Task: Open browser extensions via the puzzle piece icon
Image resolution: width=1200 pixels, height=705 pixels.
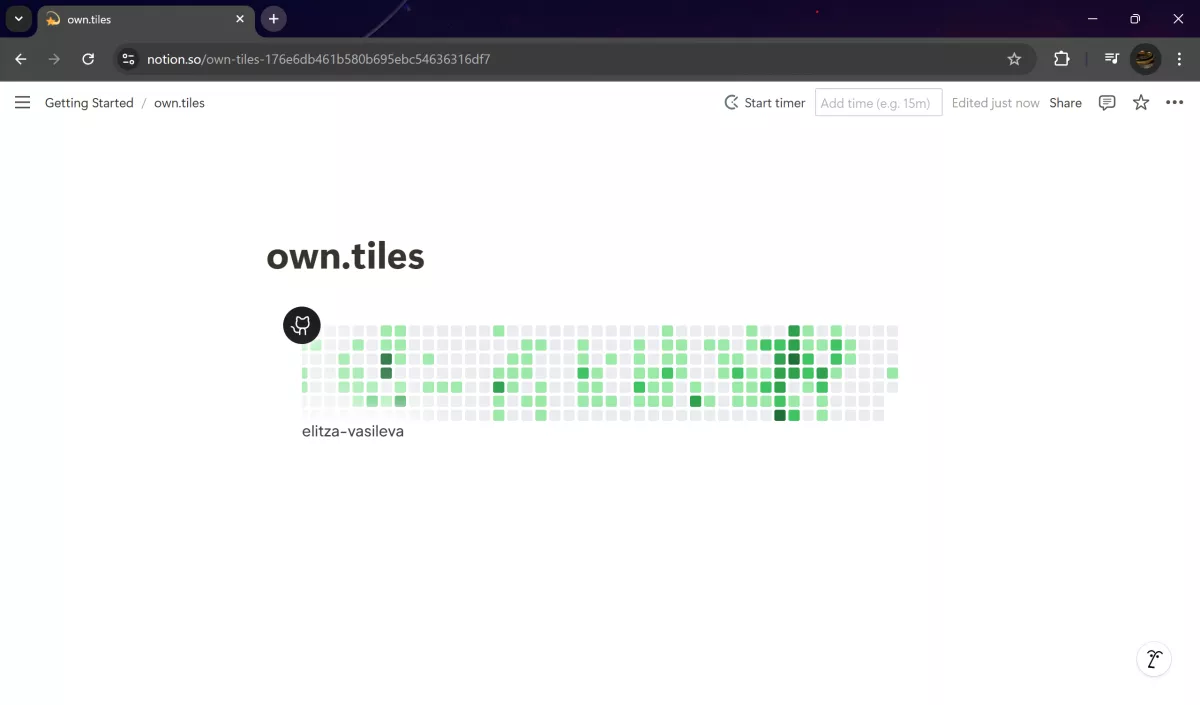Action: [1061, 59]
